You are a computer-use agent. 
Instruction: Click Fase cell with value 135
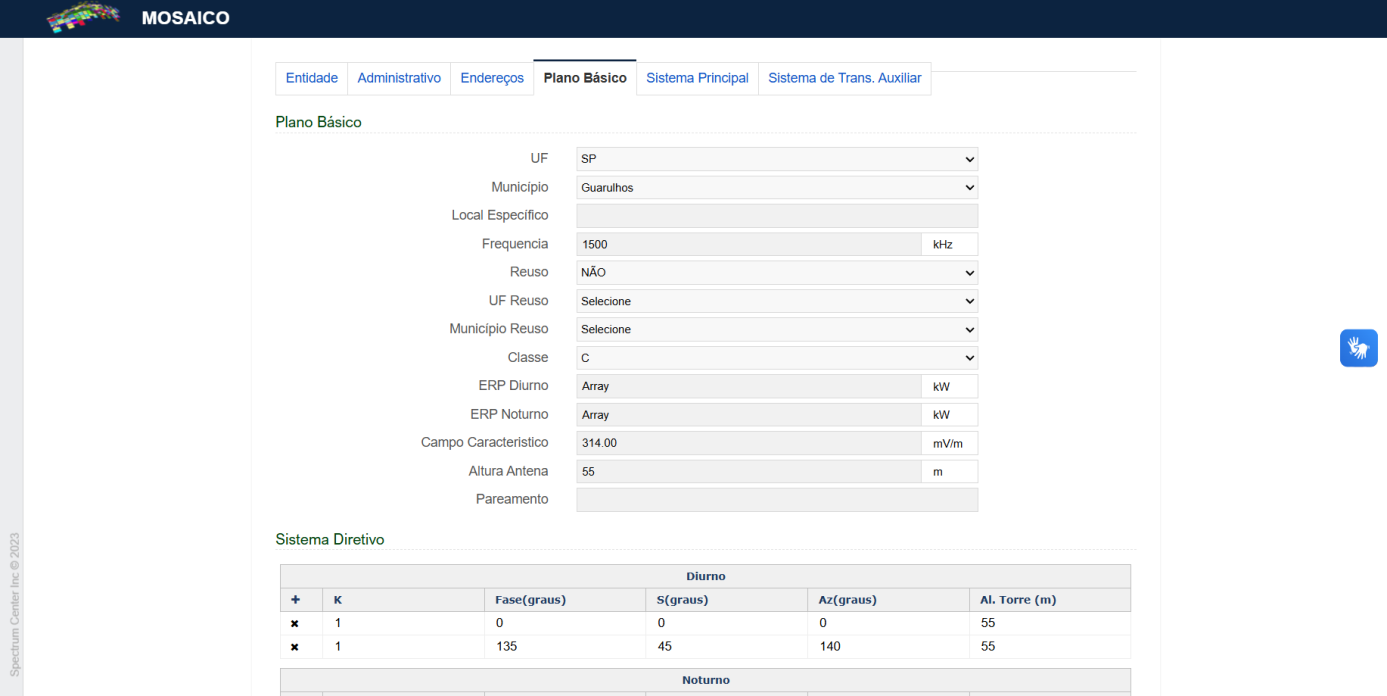(x=565, y=647)
